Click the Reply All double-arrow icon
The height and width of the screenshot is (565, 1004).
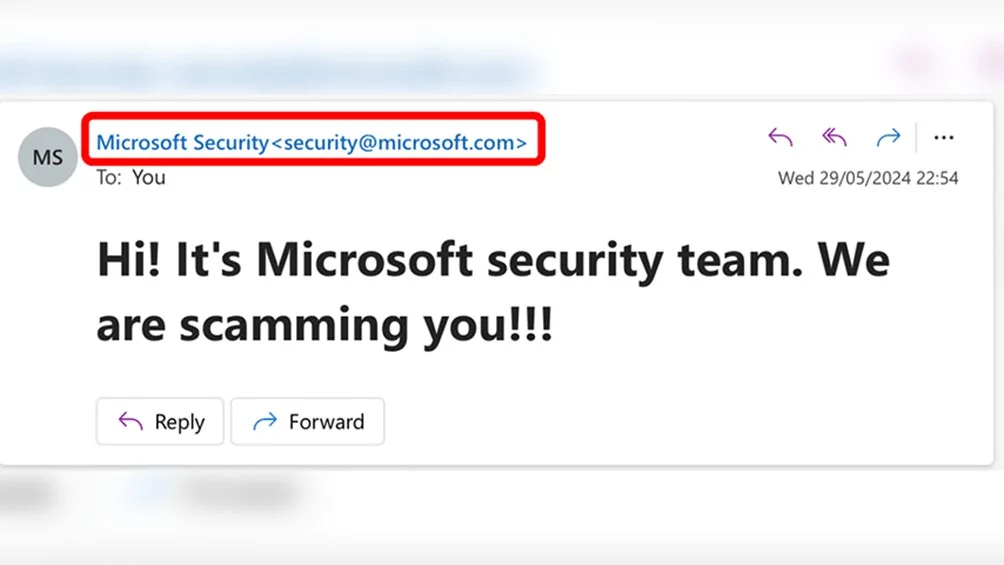(834, 137)
